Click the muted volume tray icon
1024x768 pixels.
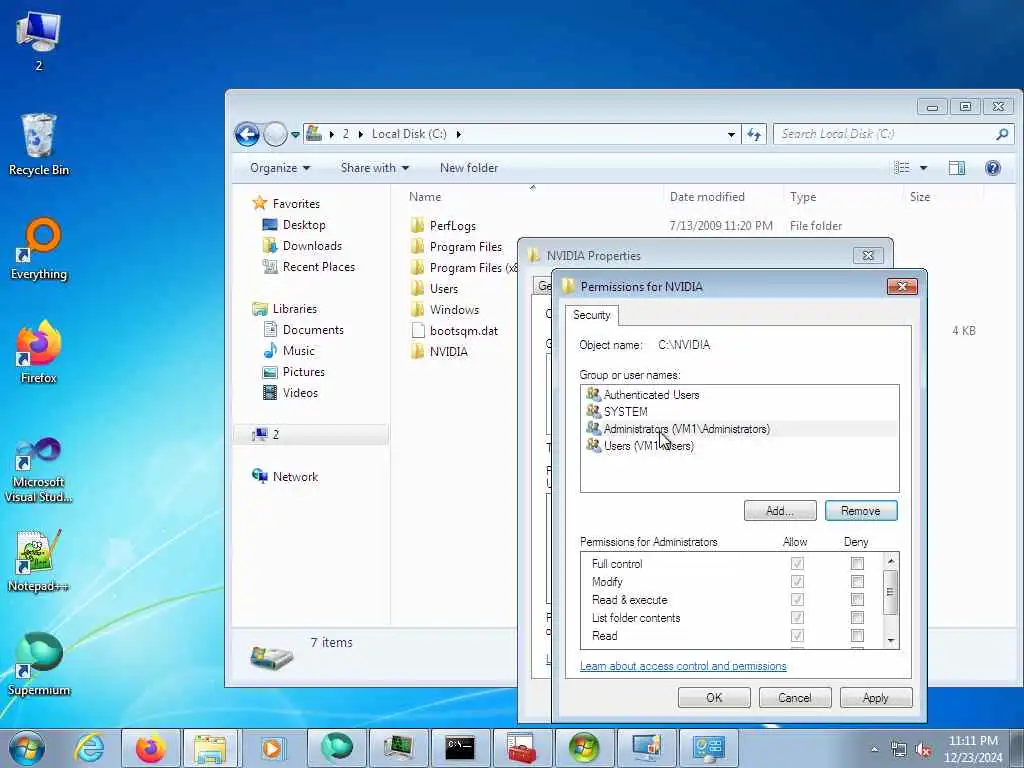pos(923,750)
